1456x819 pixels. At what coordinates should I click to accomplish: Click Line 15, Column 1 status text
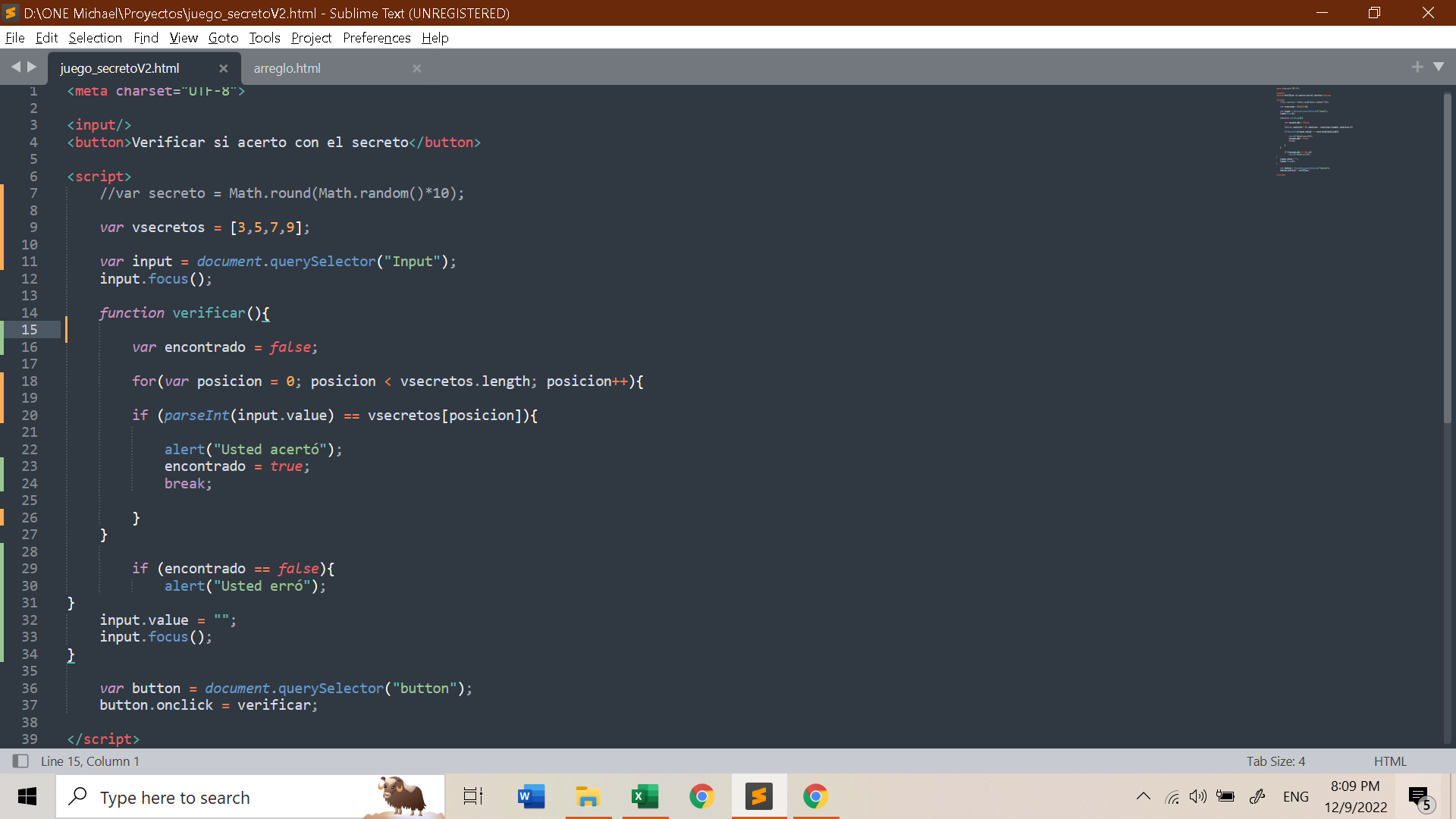coord(90,761)
